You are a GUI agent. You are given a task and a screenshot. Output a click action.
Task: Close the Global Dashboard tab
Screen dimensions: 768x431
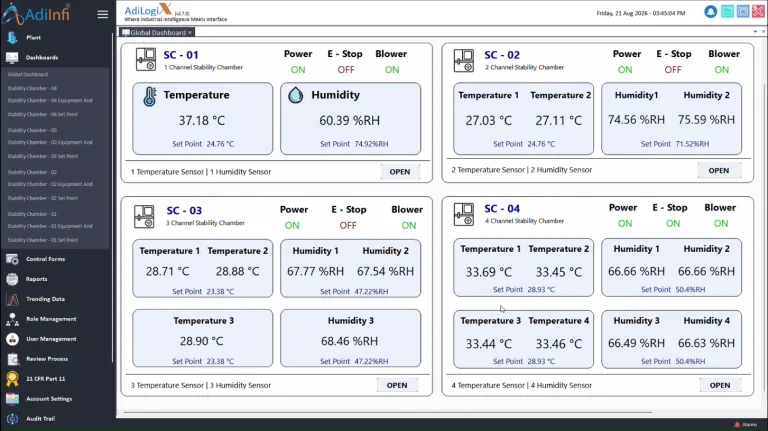coord(190,32)
